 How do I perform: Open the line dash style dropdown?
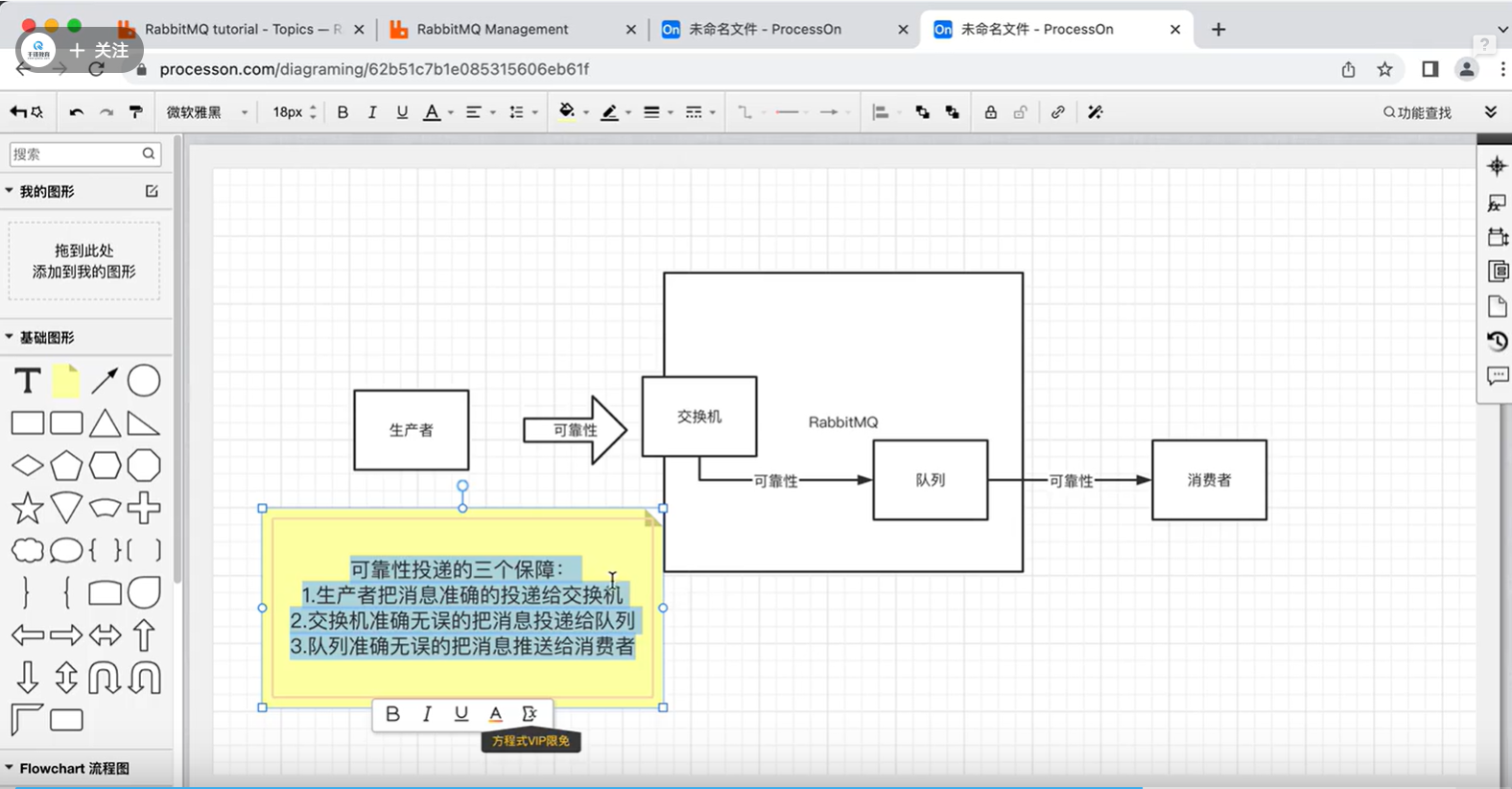coord(700,112)
